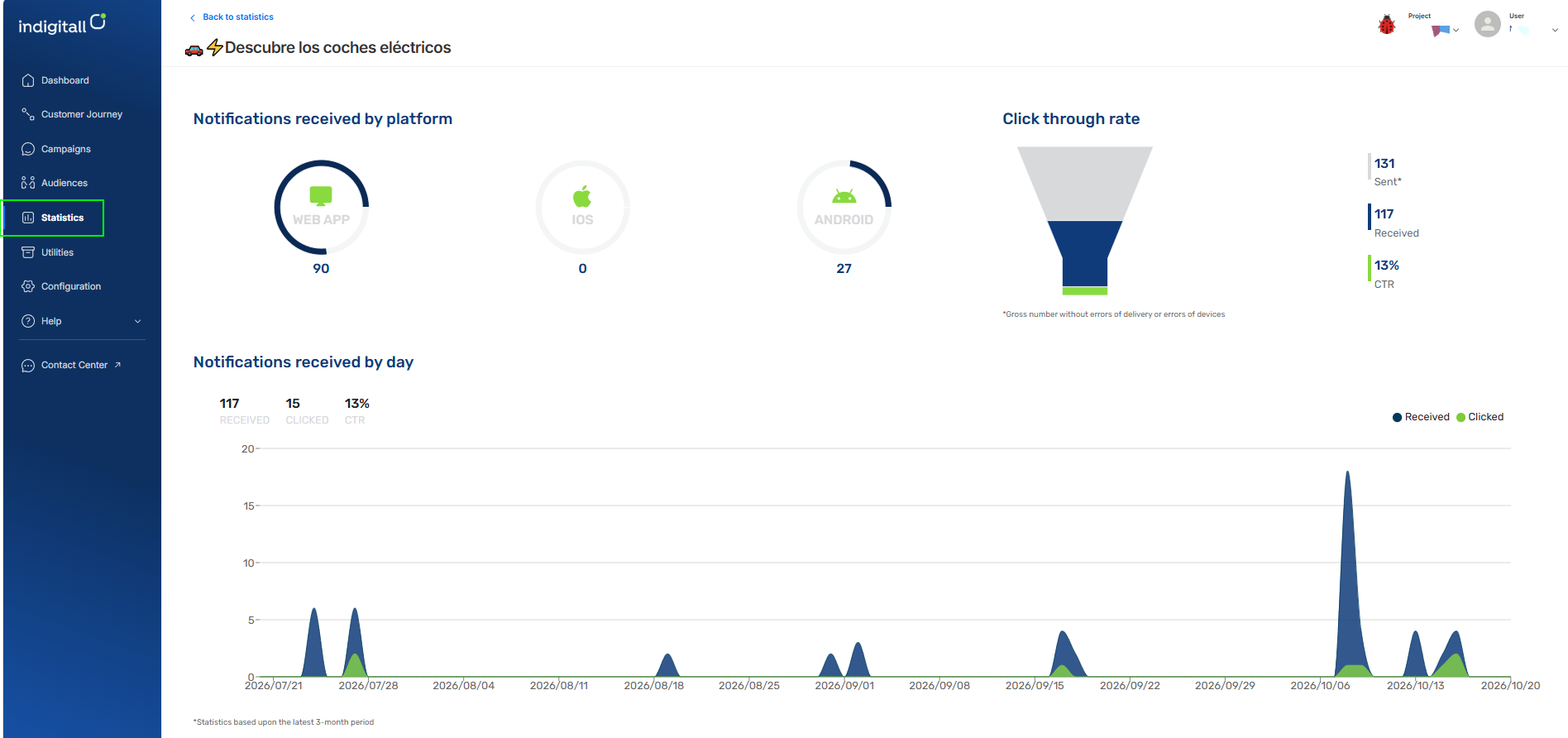The height and width of the screenshot is (738, 1568).
Task: Click the iOS apple icon
Action: click(582, 196)
